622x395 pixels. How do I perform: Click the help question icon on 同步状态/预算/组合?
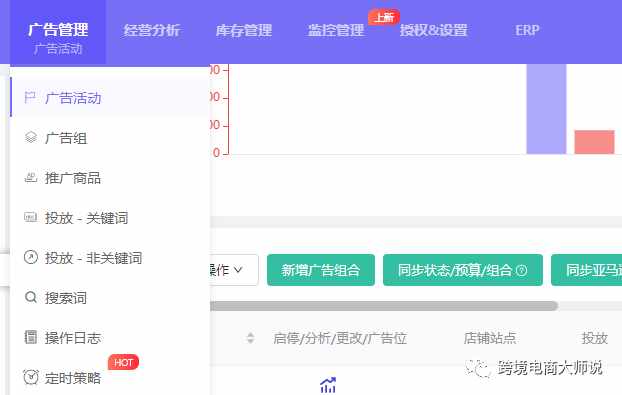[x=522, y=270]
